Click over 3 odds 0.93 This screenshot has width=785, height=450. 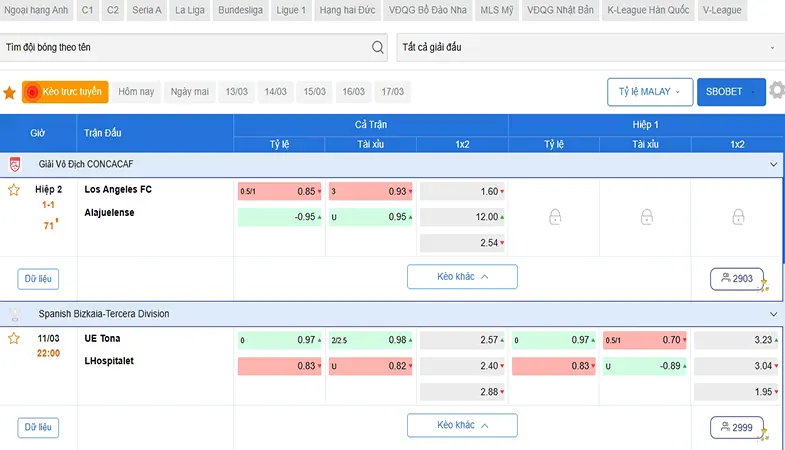(x=370, y=191)
